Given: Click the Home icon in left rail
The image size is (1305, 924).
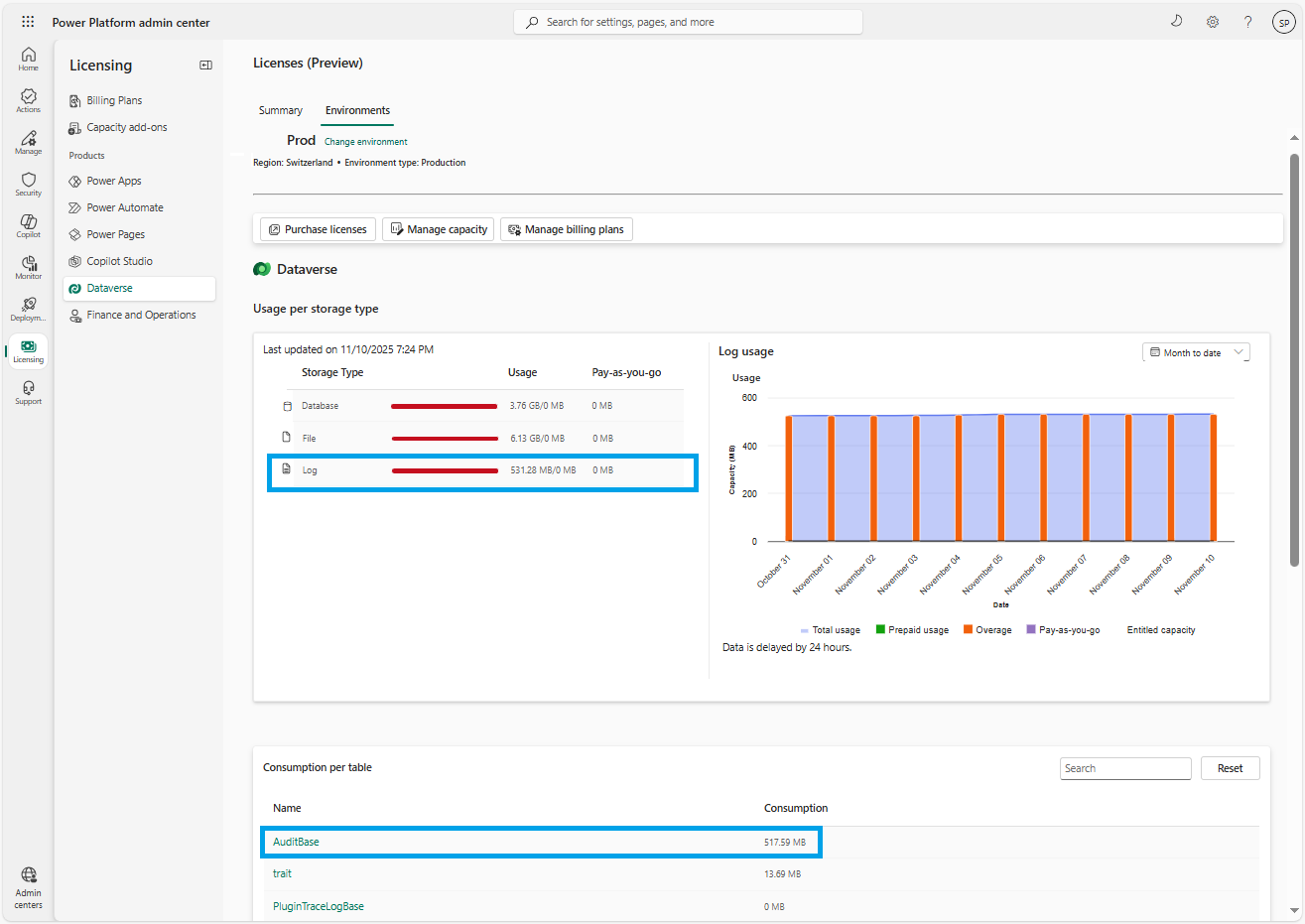Looking at the screenshot, I should click(x=29, y=59).
